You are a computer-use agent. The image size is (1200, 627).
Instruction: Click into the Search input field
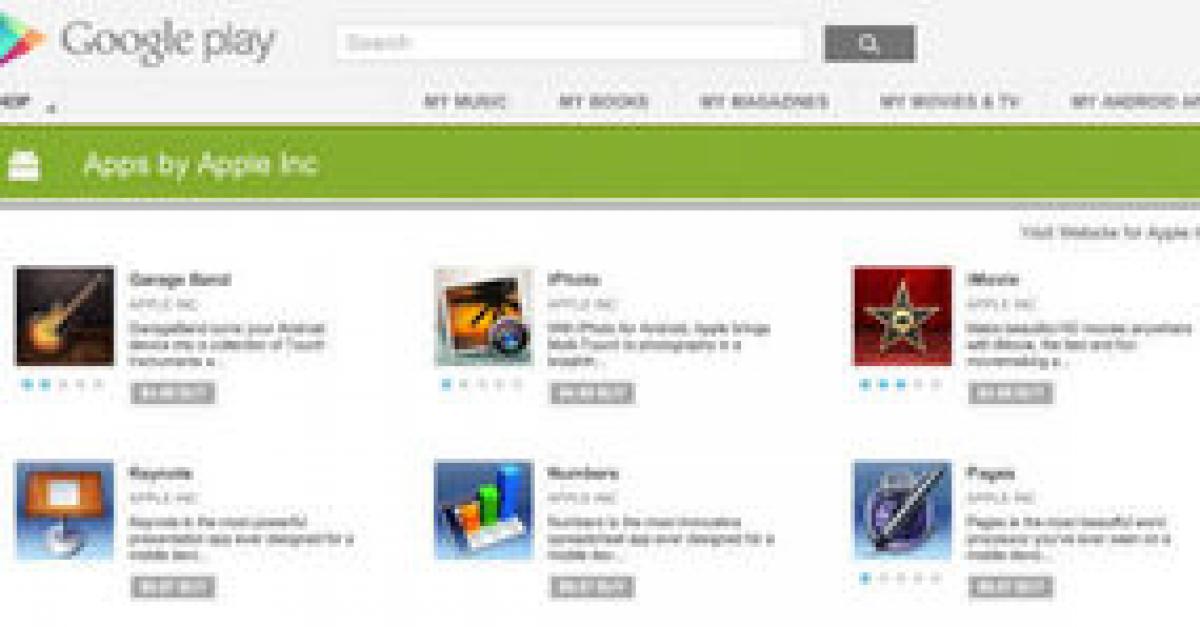click(x=570, y=43)
